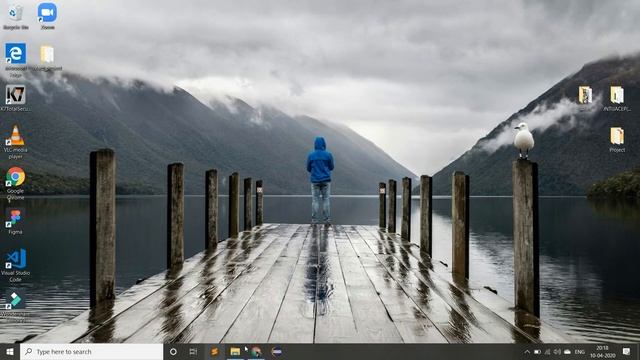
Task: Open Cortana from the taskbar
Action: 173,351
